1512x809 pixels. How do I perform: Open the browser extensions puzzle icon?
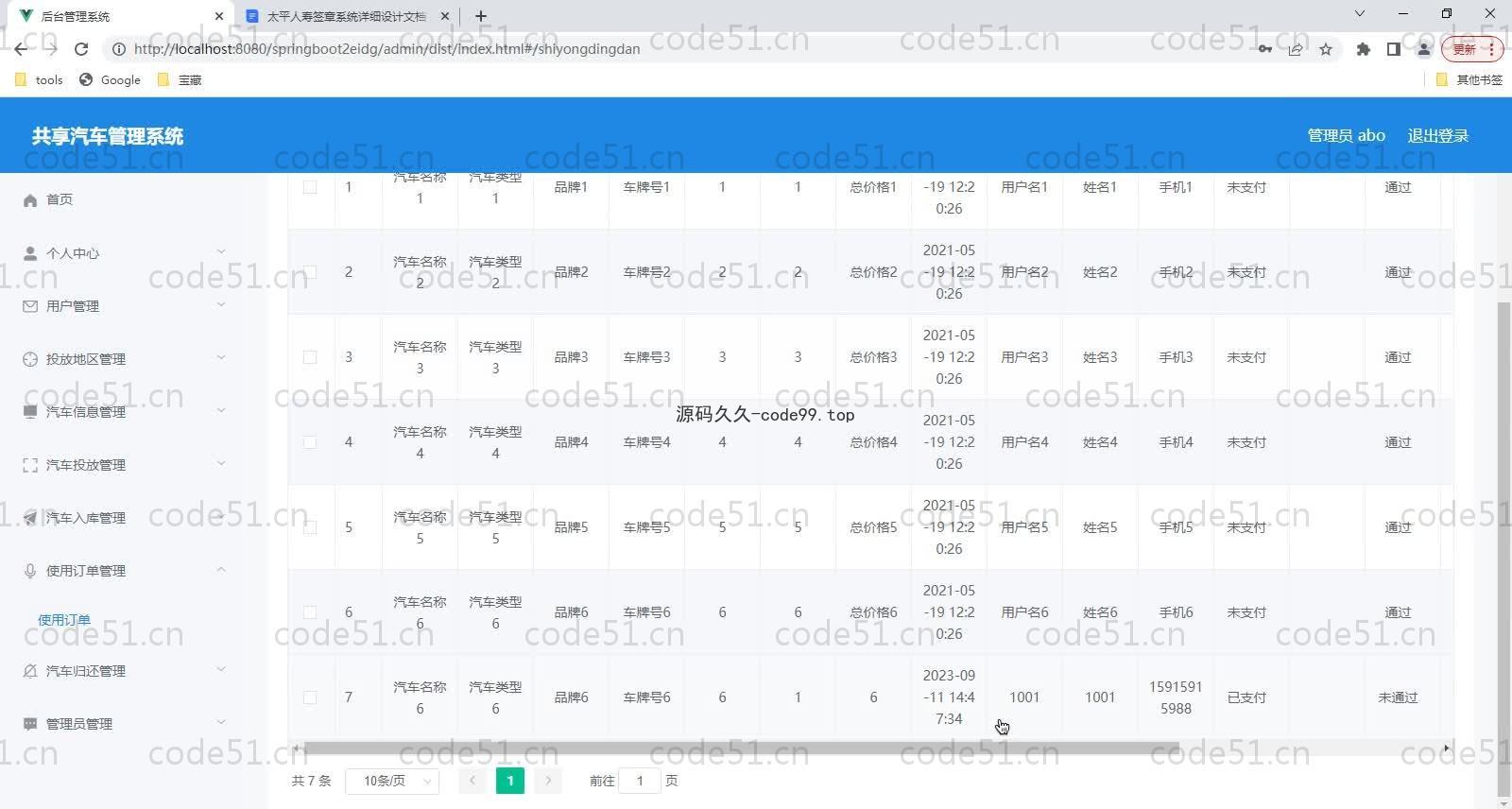[1363, 49]
